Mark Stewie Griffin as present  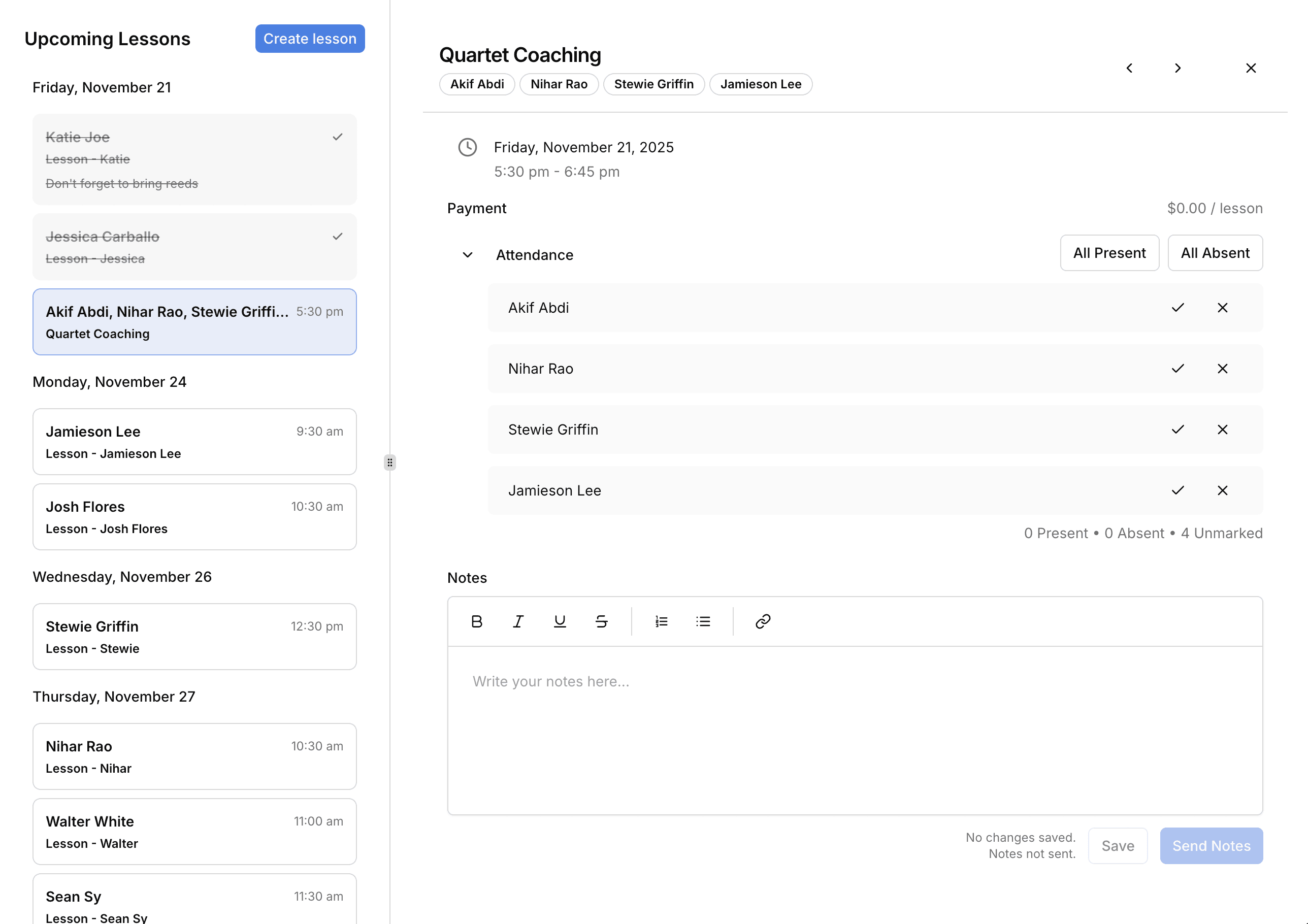click(1178, 430)
